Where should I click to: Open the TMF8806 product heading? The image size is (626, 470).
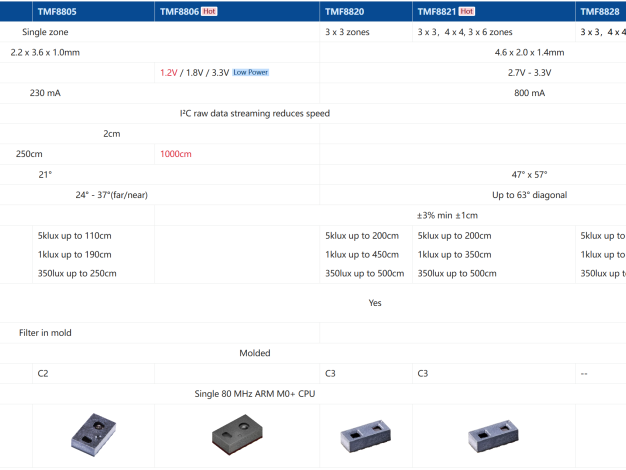tap(180, 11)
